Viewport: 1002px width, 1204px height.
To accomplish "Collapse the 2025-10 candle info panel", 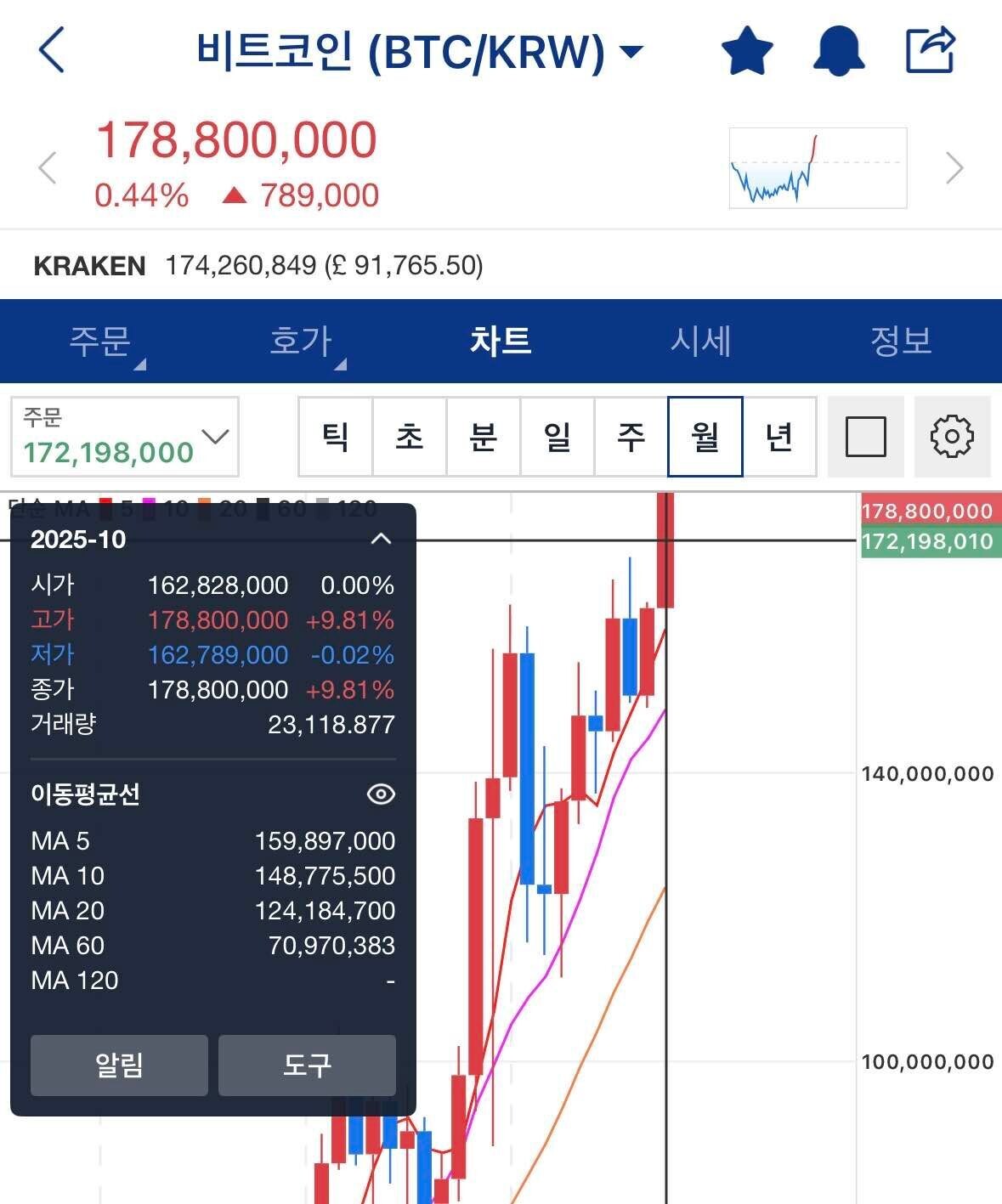I will pos(380,539).
